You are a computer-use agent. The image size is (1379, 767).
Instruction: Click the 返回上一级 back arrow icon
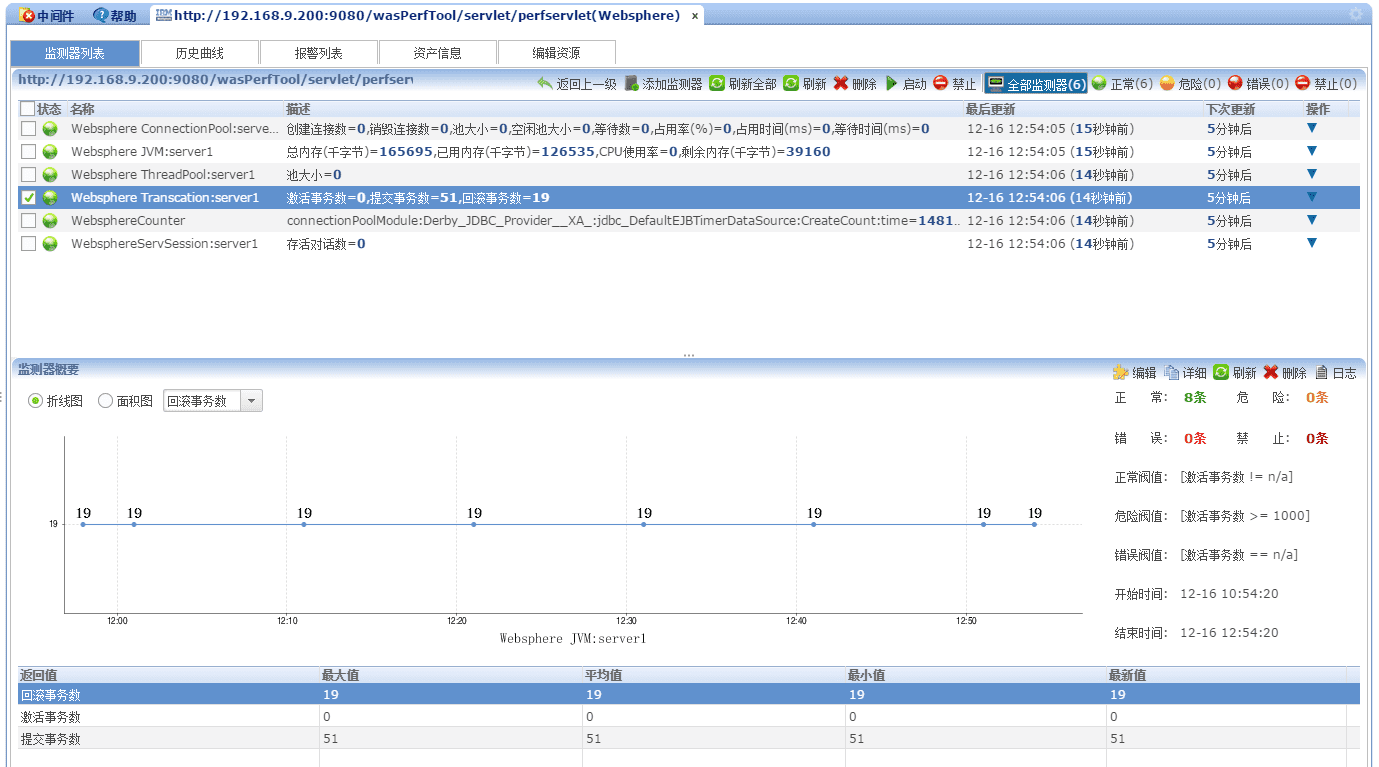click(545, 84)
